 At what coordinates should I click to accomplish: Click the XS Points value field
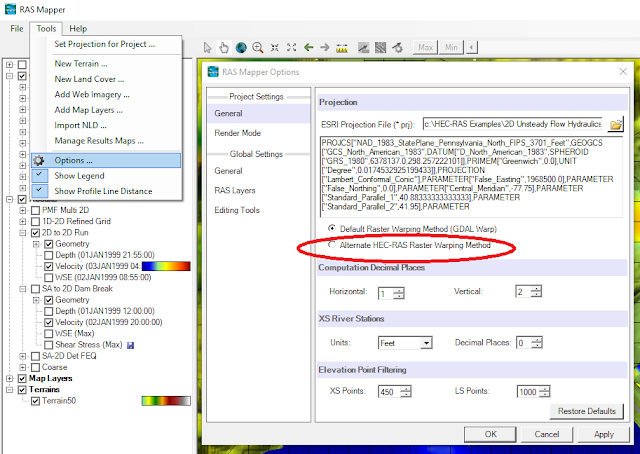click(x=389, y=392)
